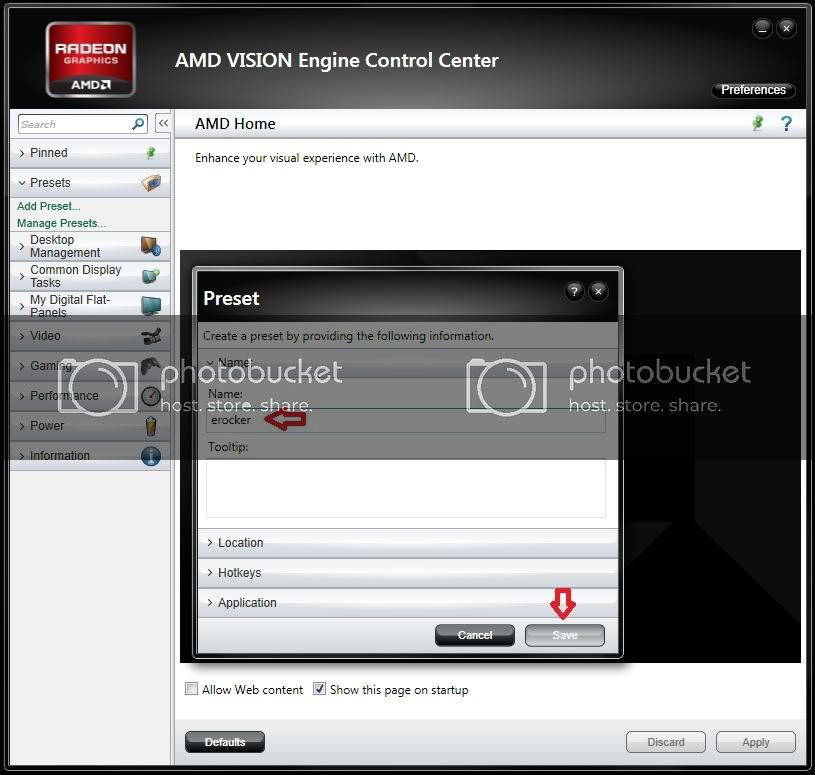
Task: Click the Gaming controller icon
Action: [151, 366]
